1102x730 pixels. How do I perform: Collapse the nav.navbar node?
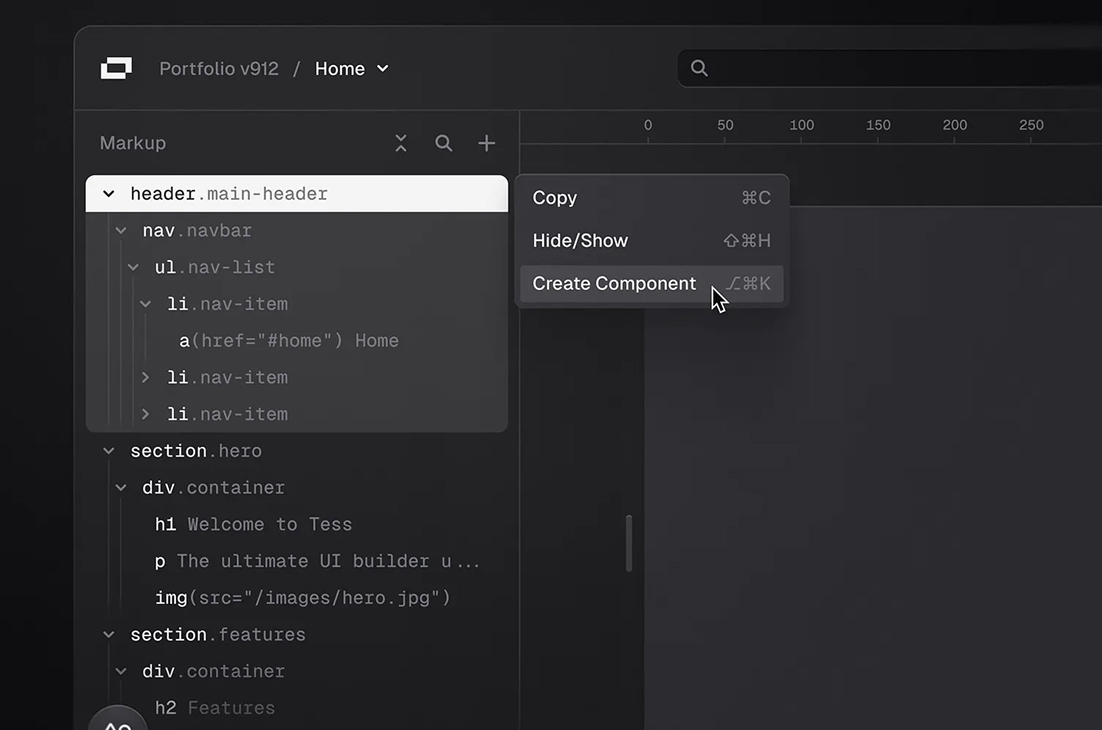[x=121, y=230]
